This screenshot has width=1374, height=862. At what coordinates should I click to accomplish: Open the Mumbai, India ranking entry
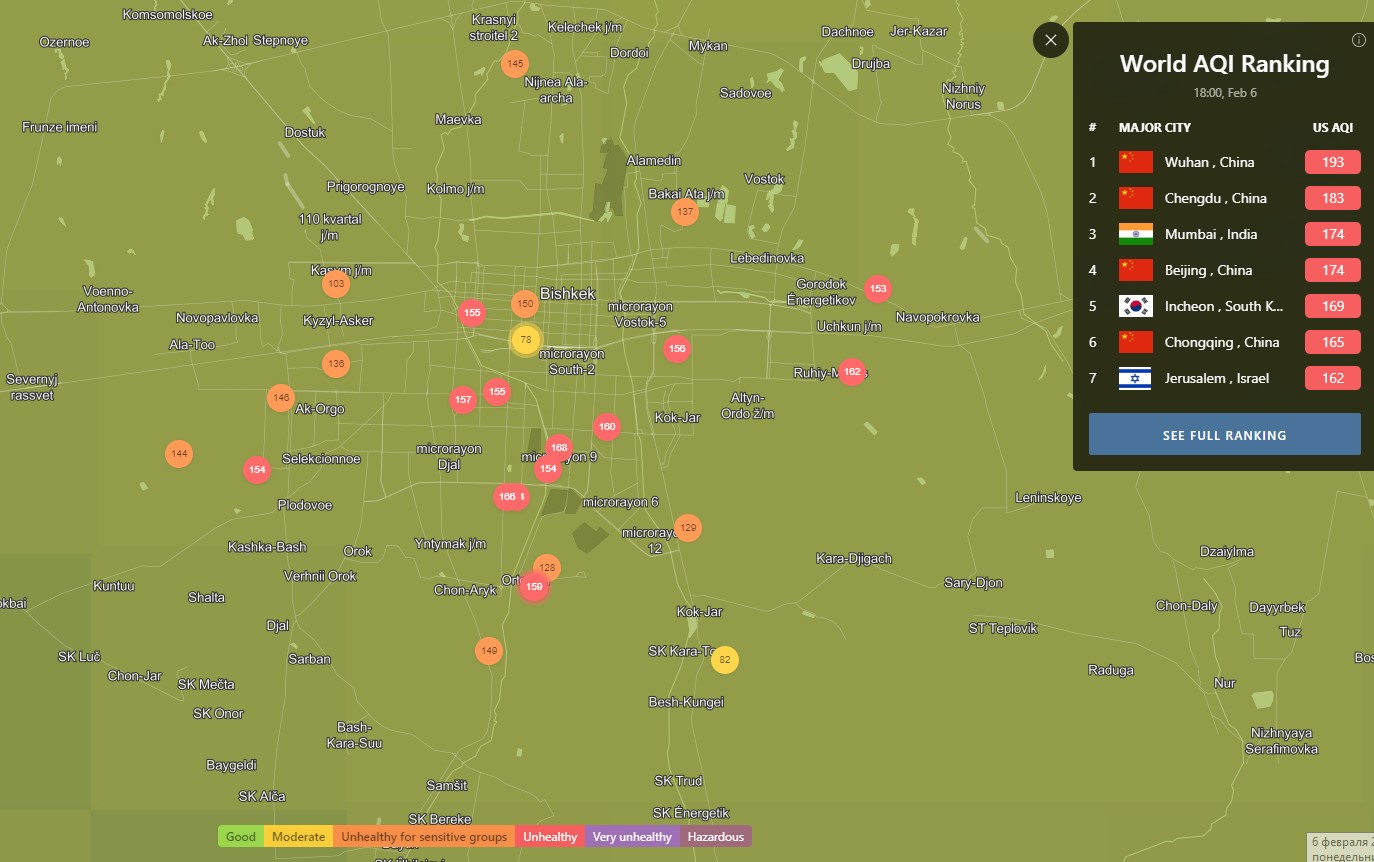coord(1210,234)
